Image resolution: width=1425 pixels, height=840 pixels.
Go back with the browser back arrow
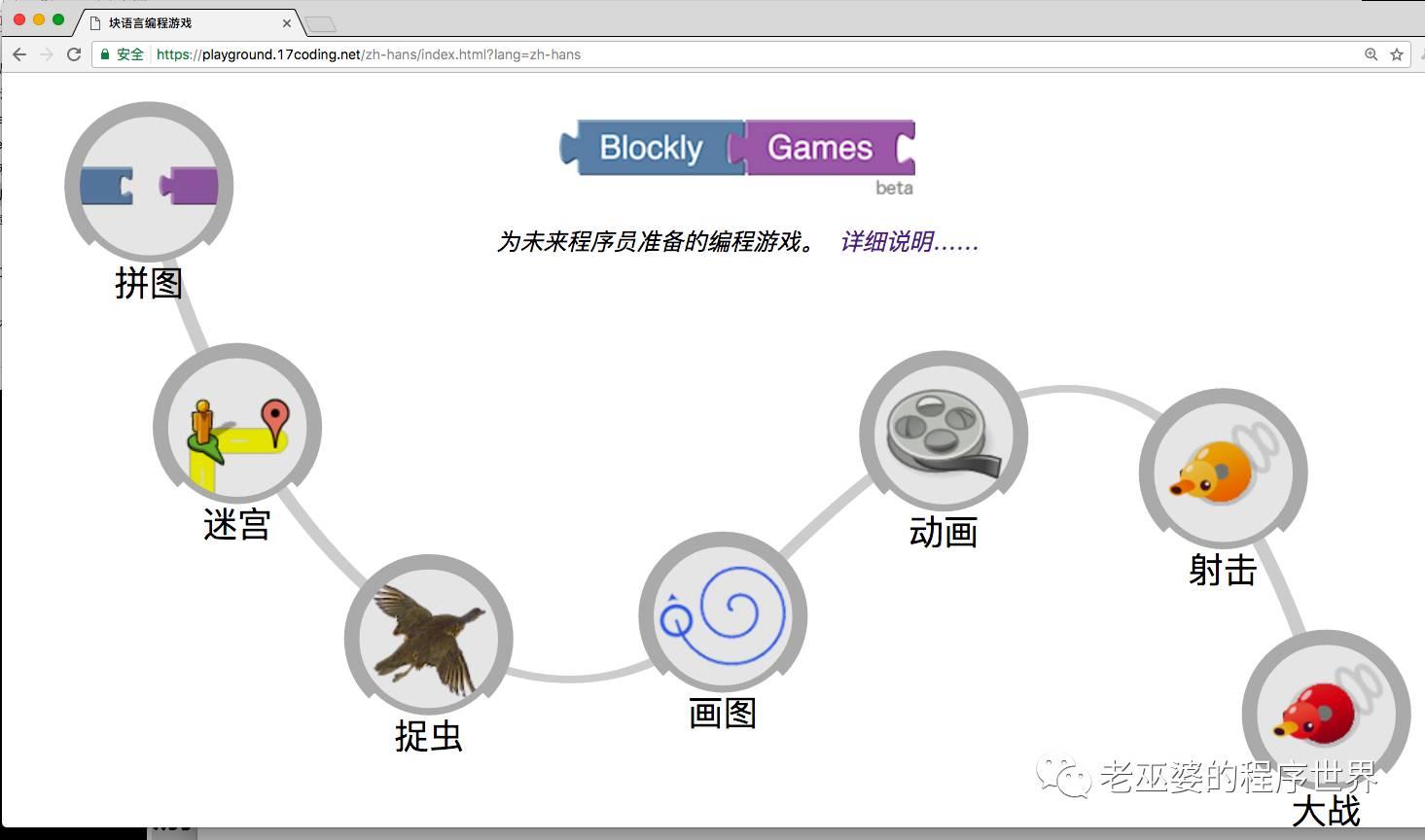19,54
